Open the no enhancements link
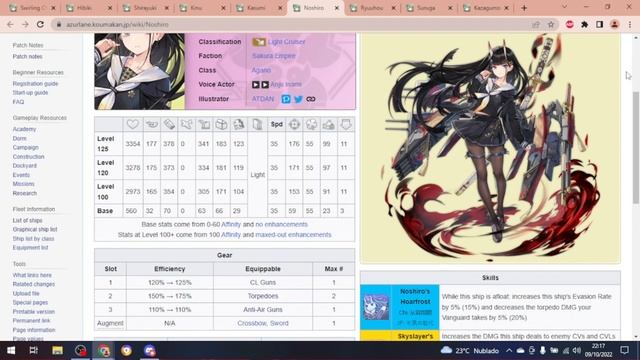The height and width of the screenshot is (360, 640). [x=281, y=224]
